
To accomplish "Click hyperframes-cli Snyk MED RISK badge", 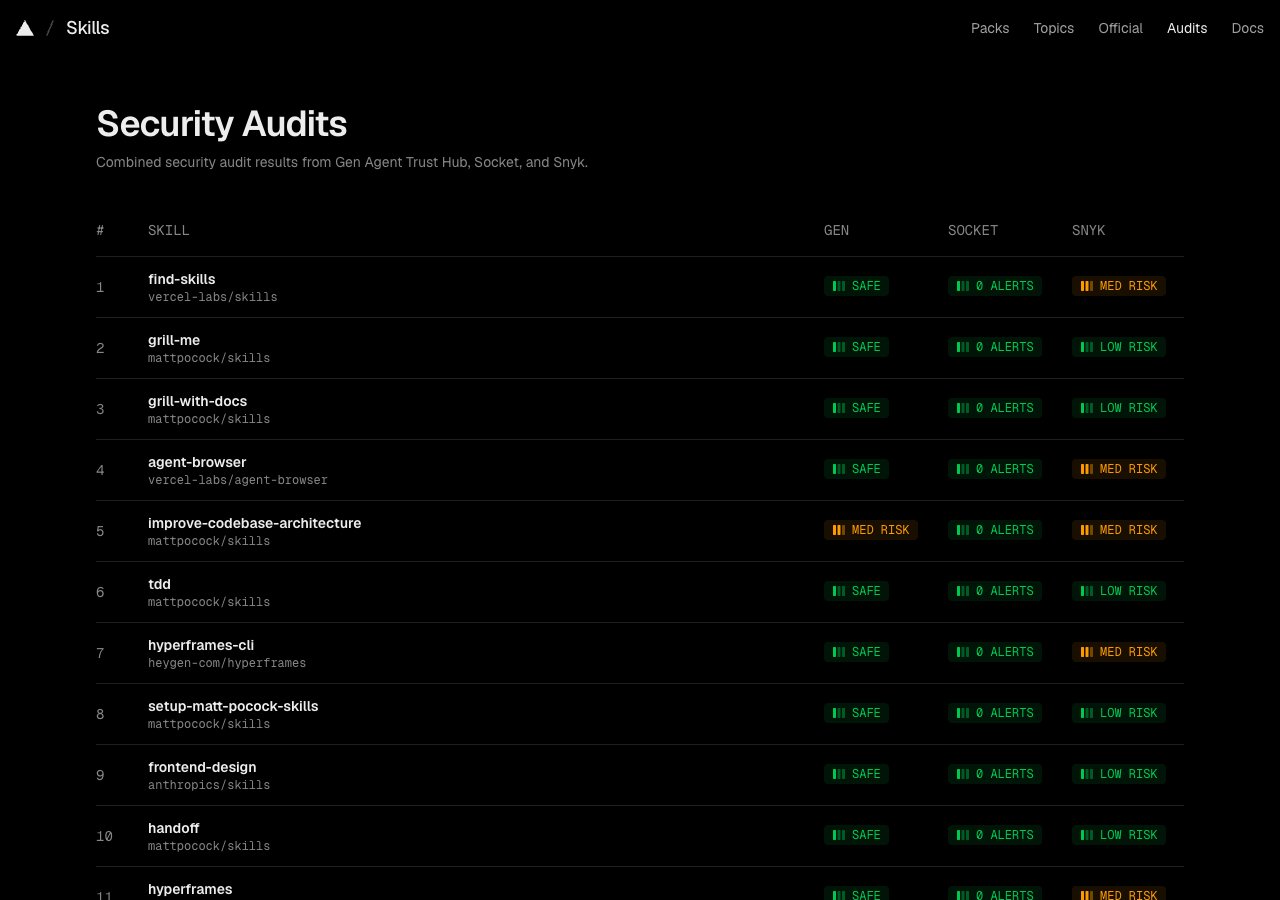I will (x=1119, y=652).
